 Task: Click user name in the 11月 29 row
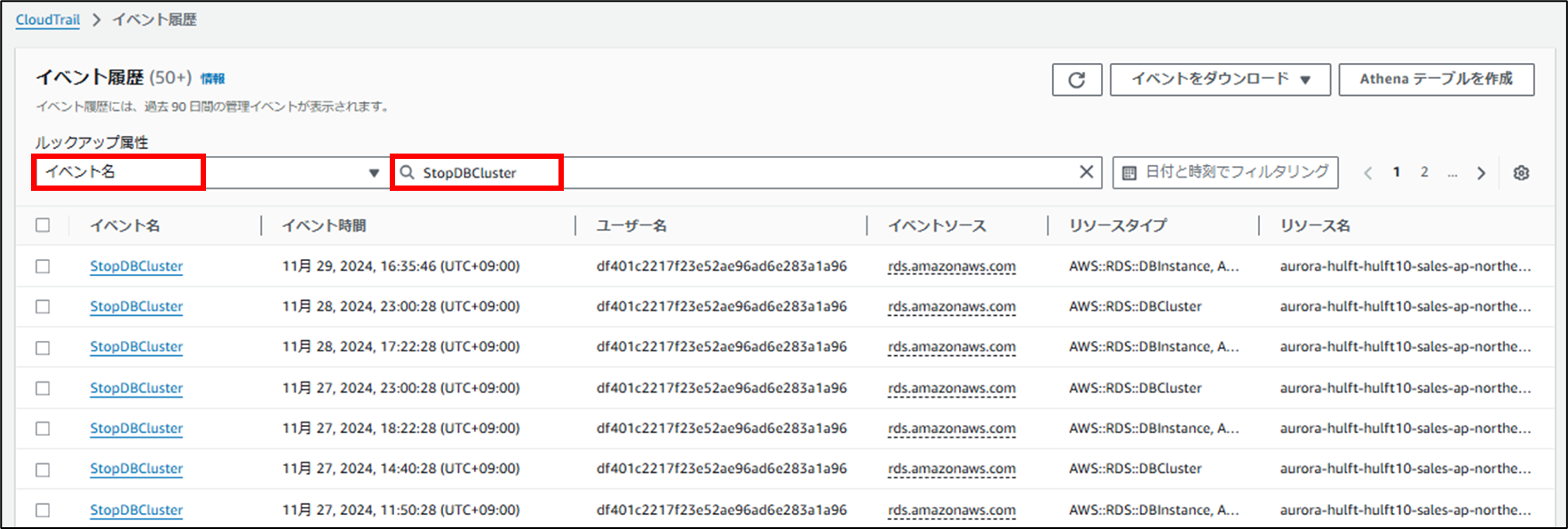[x=722, y=266]
